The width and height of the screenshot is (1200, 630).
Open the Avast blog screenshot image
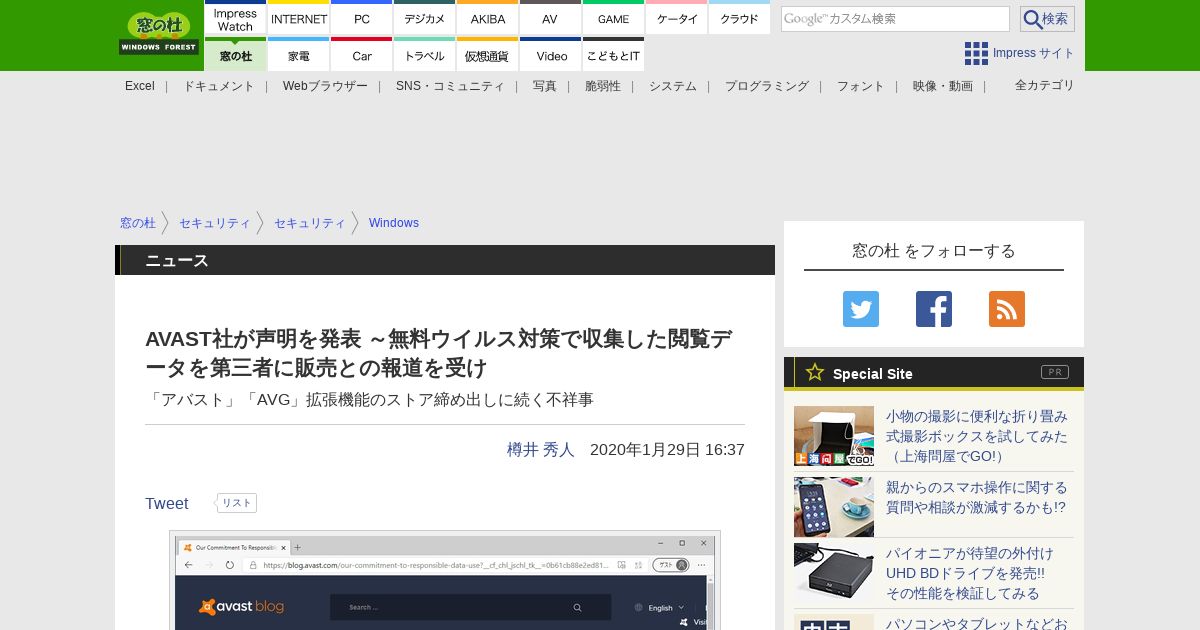pyautogui.click(x=445, y=580)
